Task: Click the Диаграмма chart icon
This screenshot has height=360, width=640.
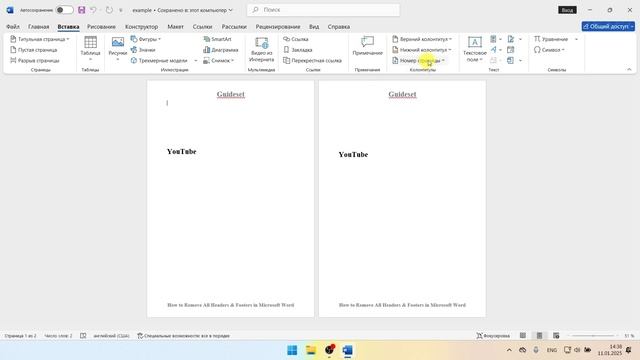Action: tap(207, 50)
